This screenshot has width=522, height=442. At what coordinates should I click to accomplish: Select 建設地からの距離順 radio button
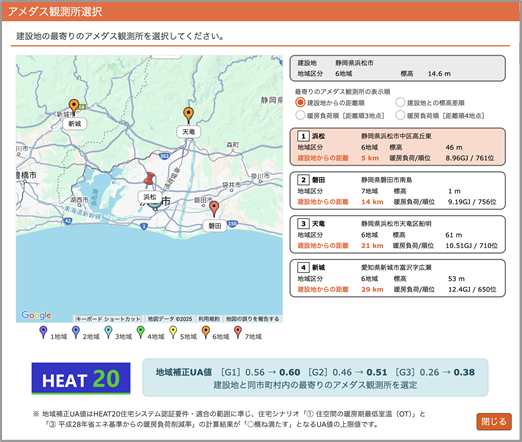(x=300, y=102)
